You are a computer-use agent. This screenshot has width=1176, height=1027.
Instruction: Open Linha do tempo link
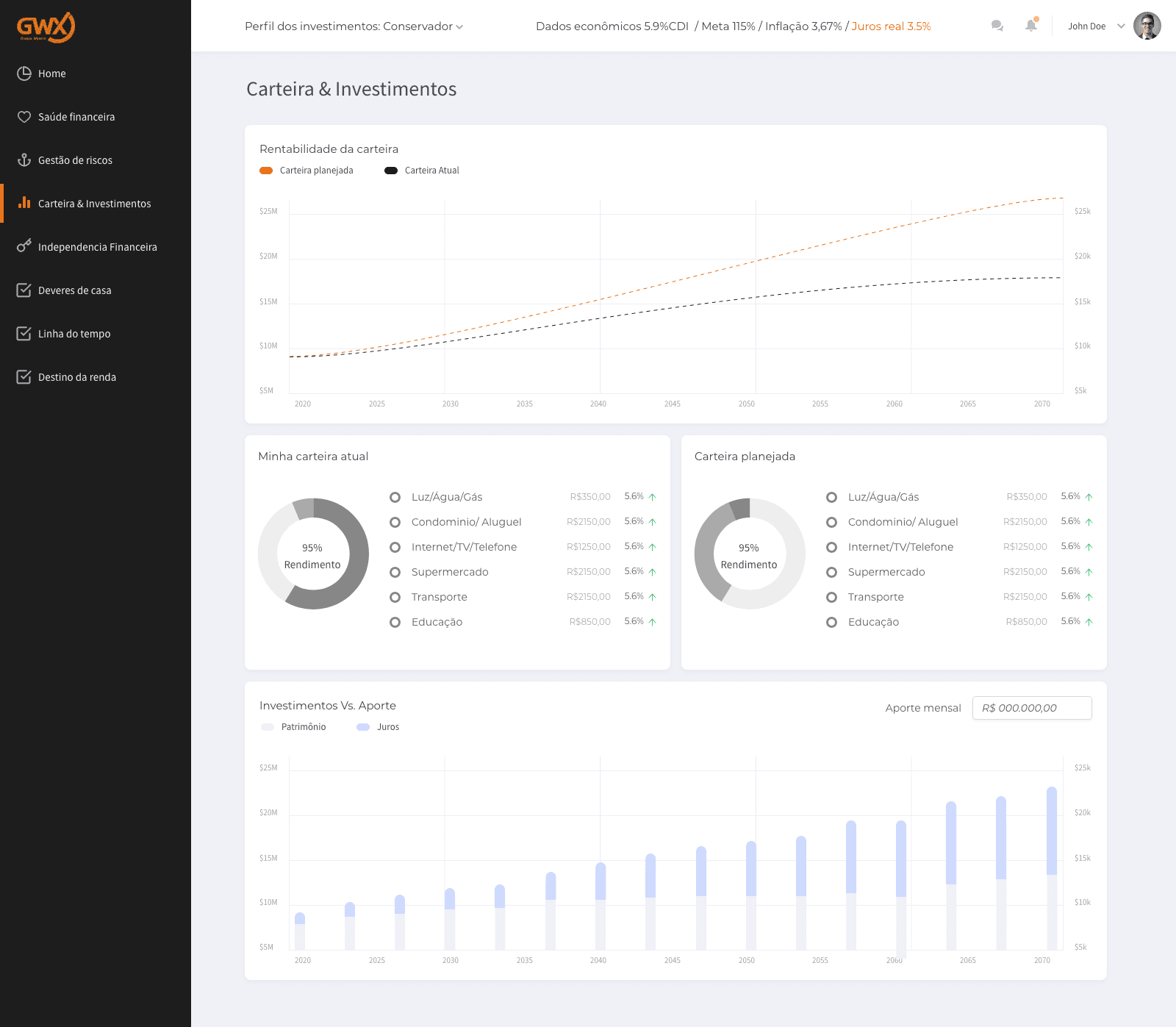pyautogui.click(x=74, y=334)
